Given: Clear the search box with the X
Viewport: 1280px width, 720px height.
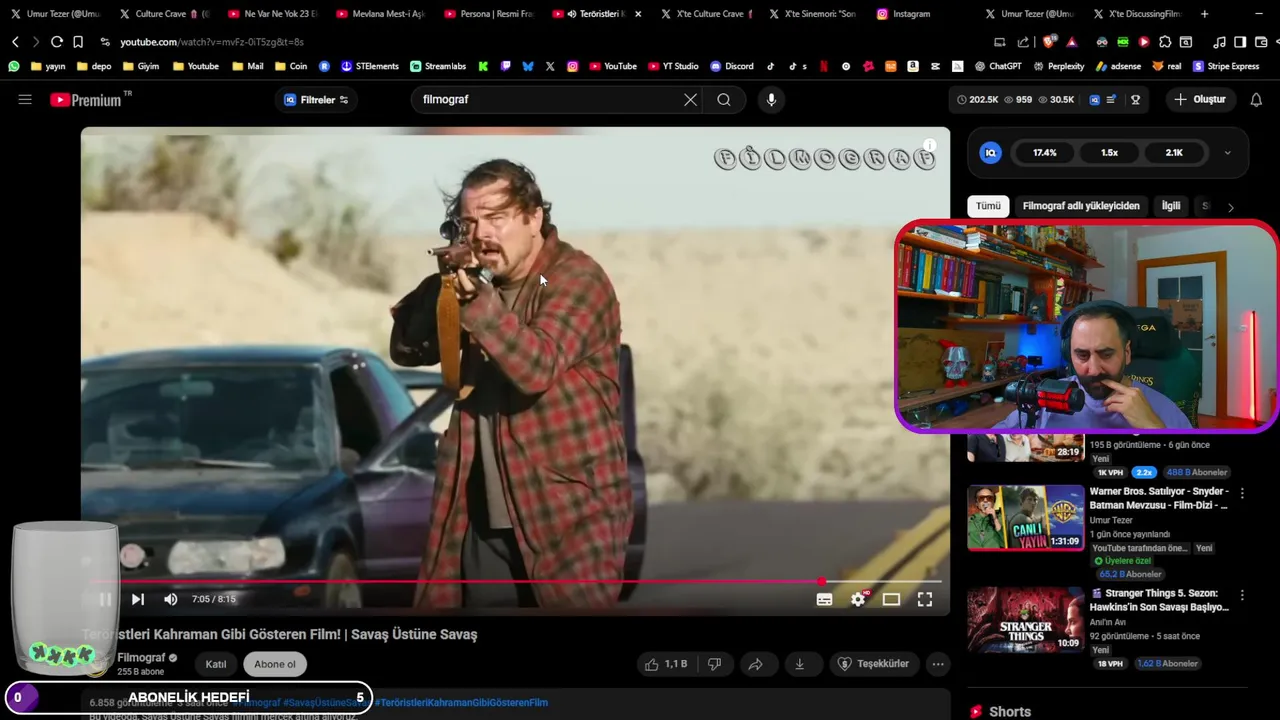Looking at the screenshot, I should [x=690, y=100].
